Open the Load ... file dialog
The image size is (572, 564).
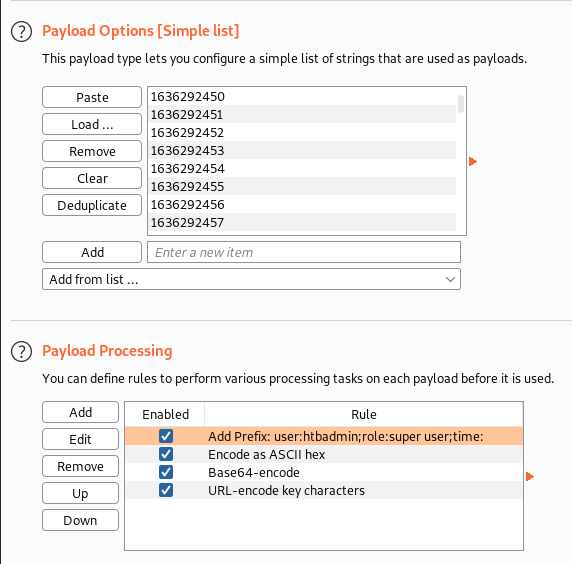pos(92,124)
